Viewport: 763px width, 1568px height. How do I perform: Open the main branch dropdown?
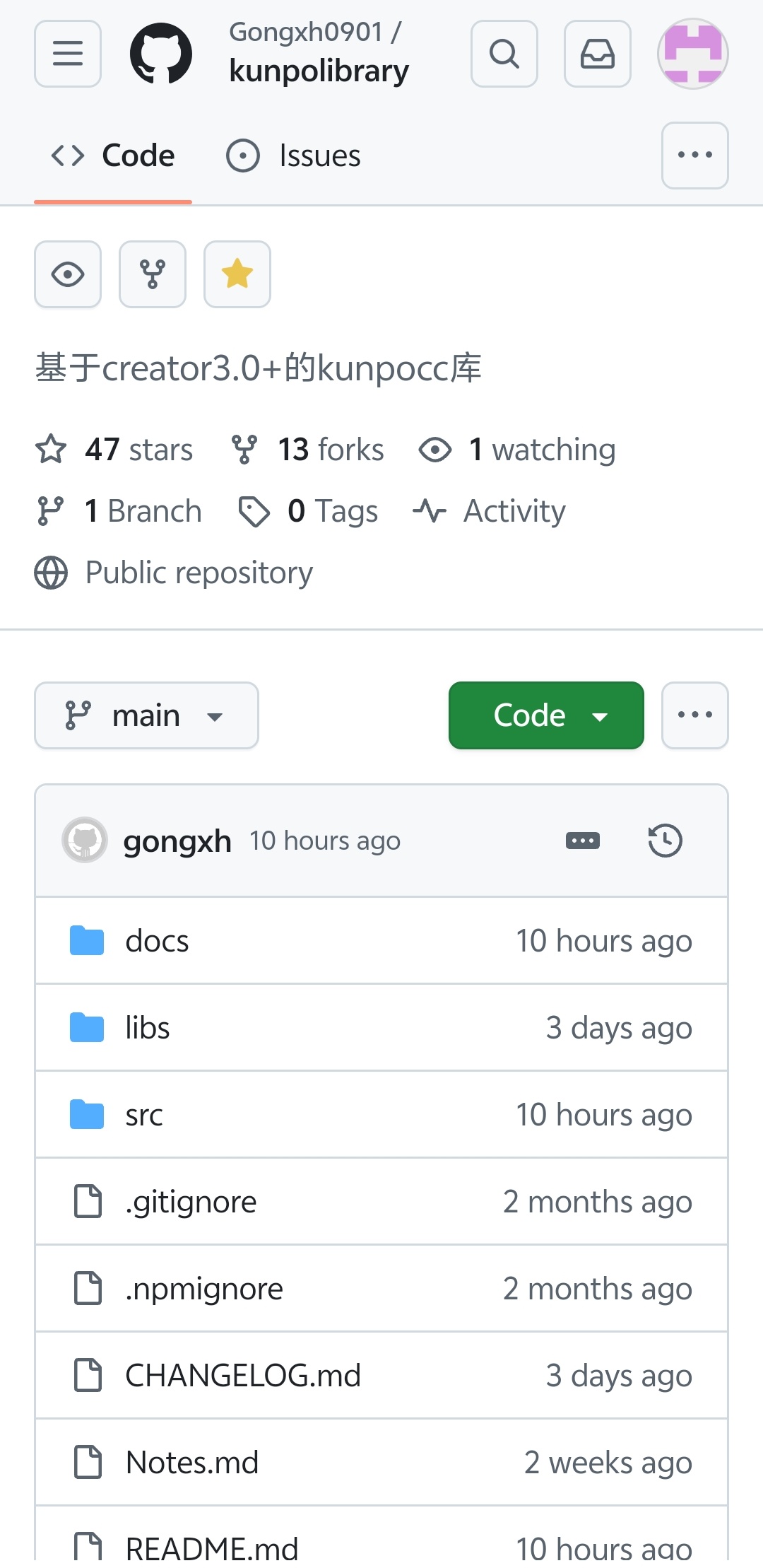(146, 715)
